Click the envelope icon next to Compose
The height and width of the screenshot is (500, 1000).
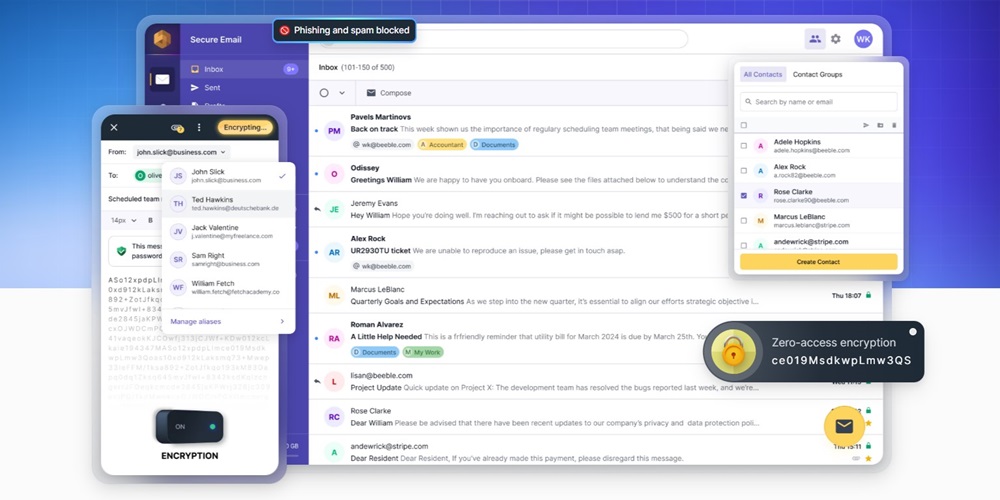click(x=371, y=93)
